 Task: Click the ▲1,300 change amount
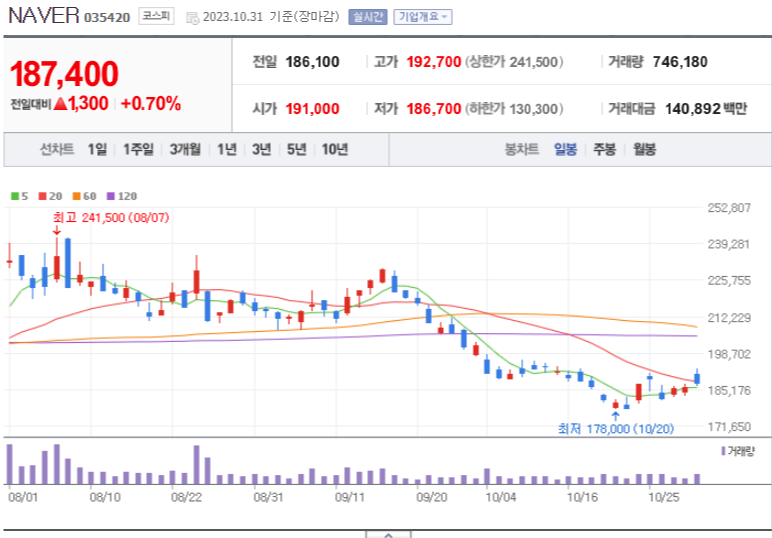click(x=81, y=103)
